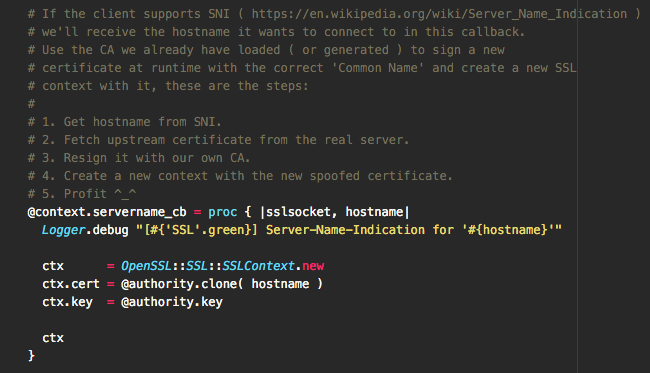Click the lone '#' empty comment line

31,104
